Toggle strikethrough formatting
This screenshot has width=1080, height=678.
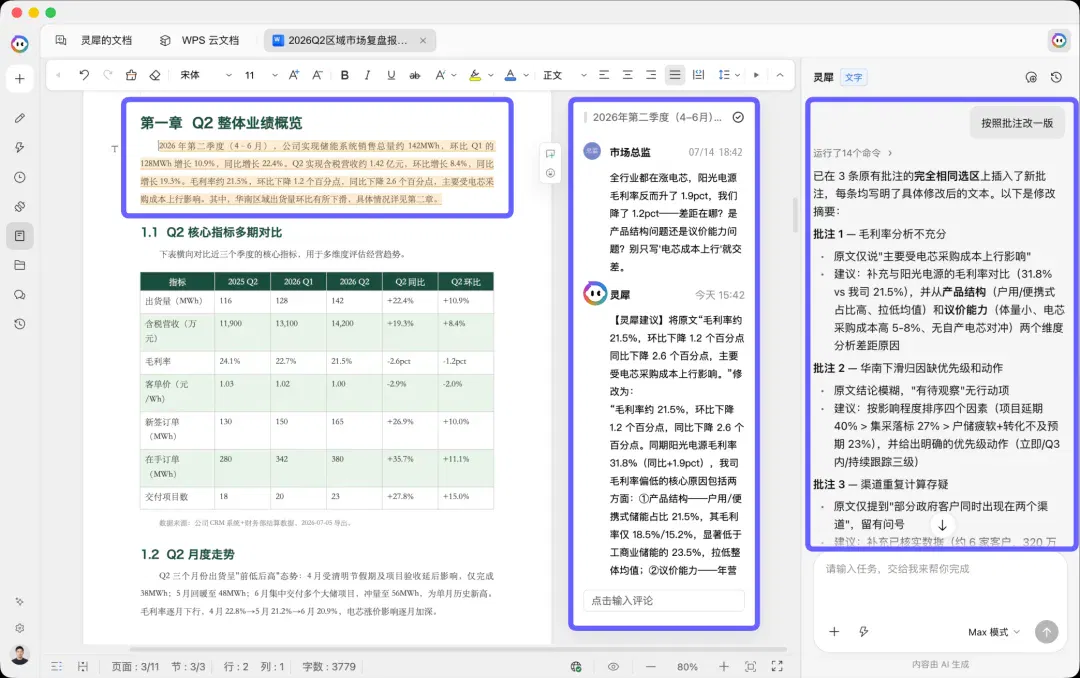point(415,75)
